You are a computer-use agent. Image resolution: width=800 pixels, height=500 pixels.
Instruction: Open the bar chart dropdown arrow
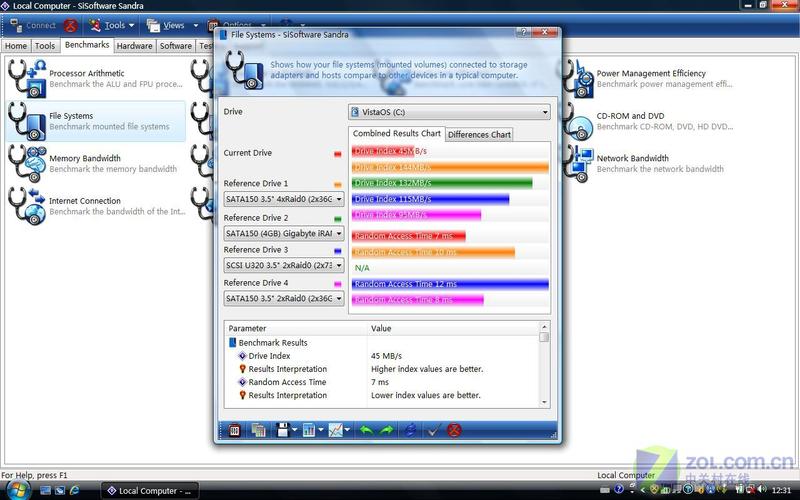pos(320,431)
